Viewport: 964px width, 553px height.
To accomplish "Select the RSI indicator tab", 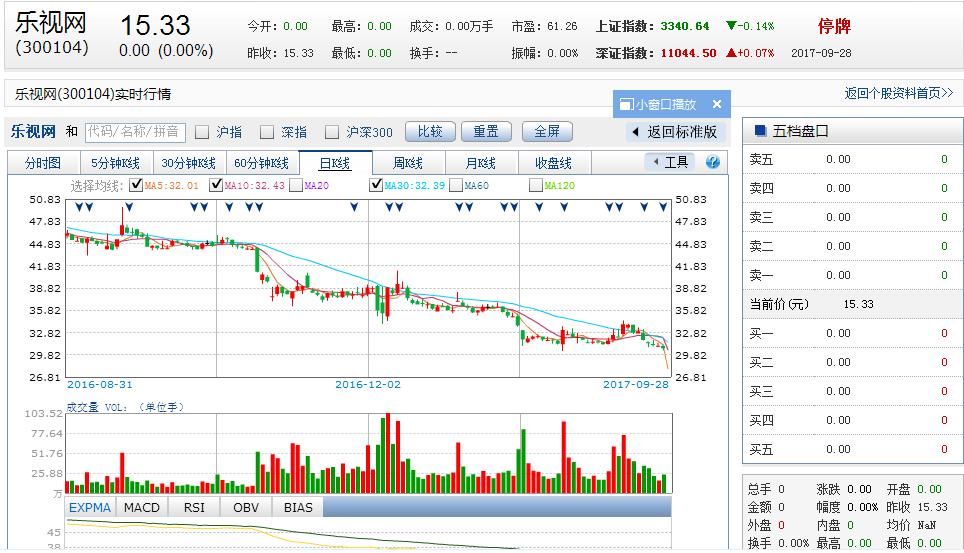I will coord(194,507).
